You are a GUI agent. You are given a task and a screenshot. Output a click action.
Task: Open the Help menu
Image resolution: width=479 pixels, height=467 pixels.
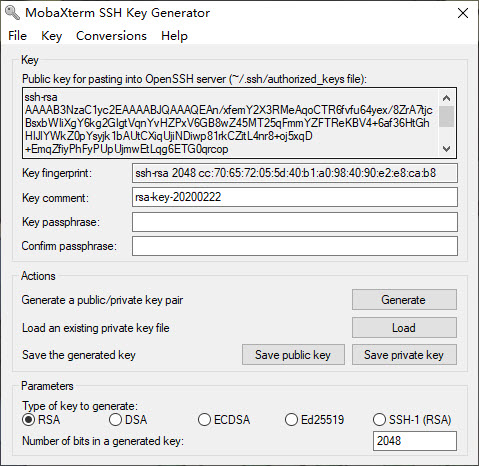[x=174, y=36]
